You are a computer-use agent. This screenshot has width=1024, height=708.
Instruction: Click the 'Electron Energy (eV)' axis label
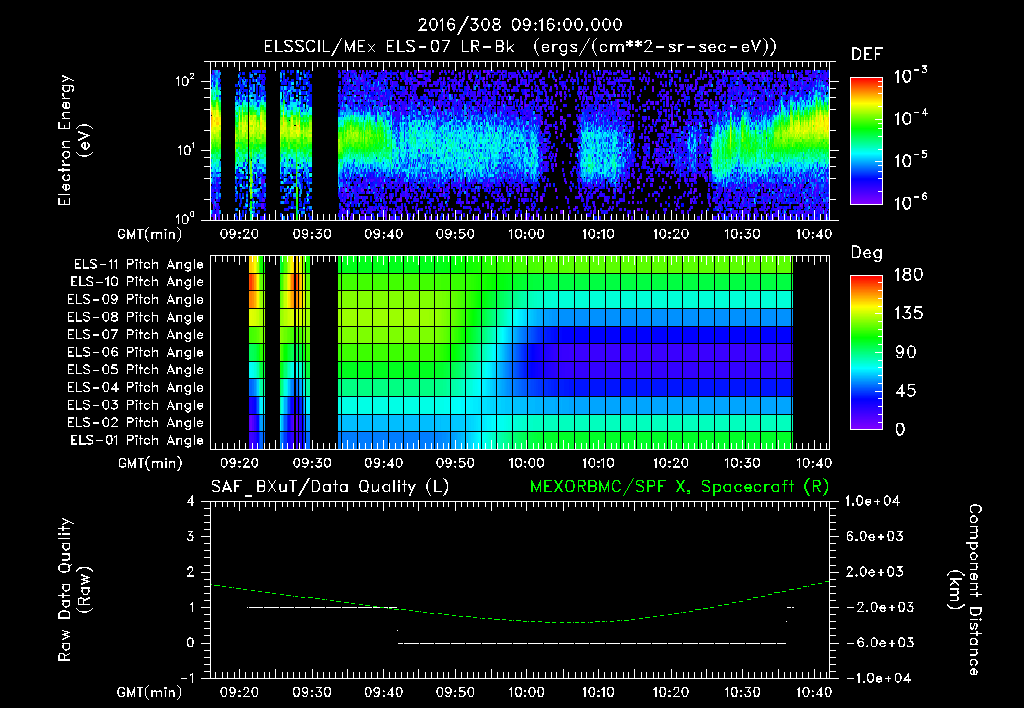(73, 140)
